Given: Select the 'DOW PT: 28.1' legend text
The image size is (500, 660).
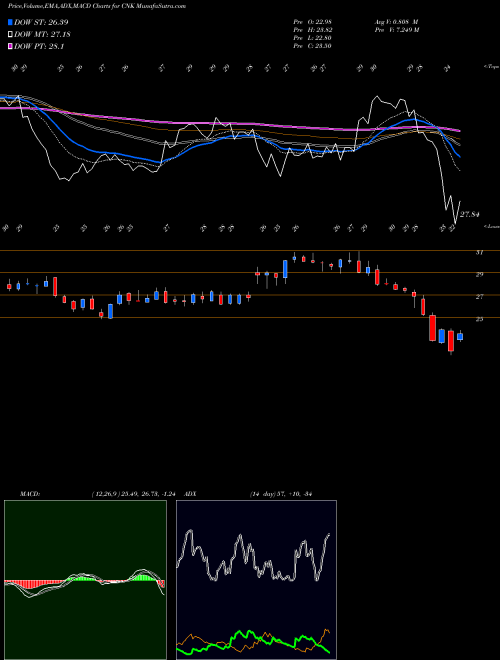Looking at the screenshot, I should [39, 47].
